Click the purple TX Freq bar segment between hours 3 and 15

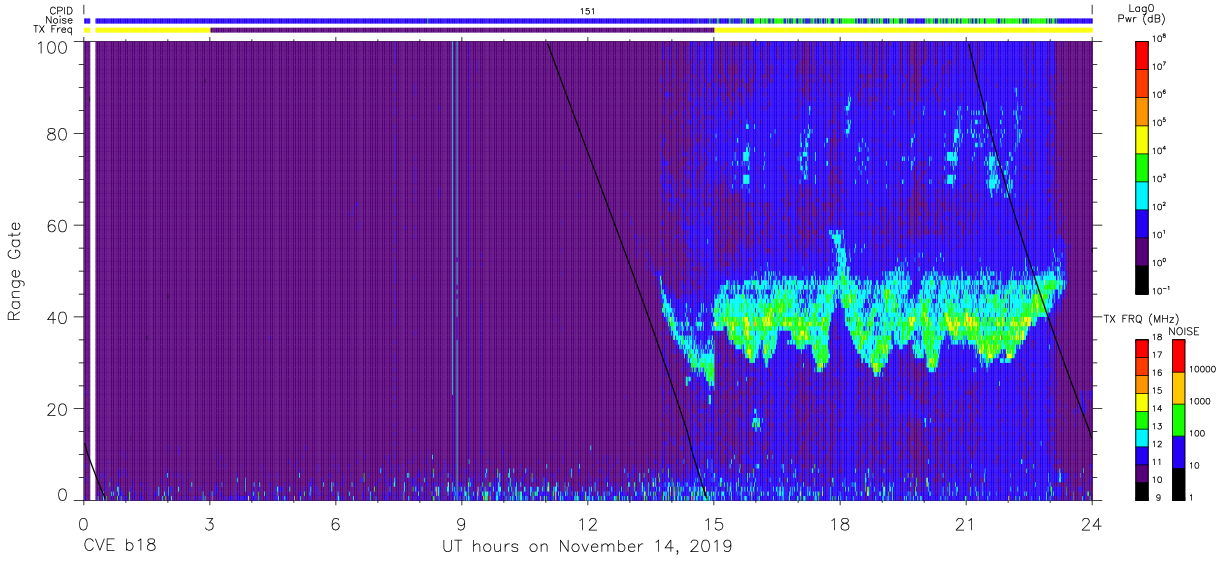(462, 30)
